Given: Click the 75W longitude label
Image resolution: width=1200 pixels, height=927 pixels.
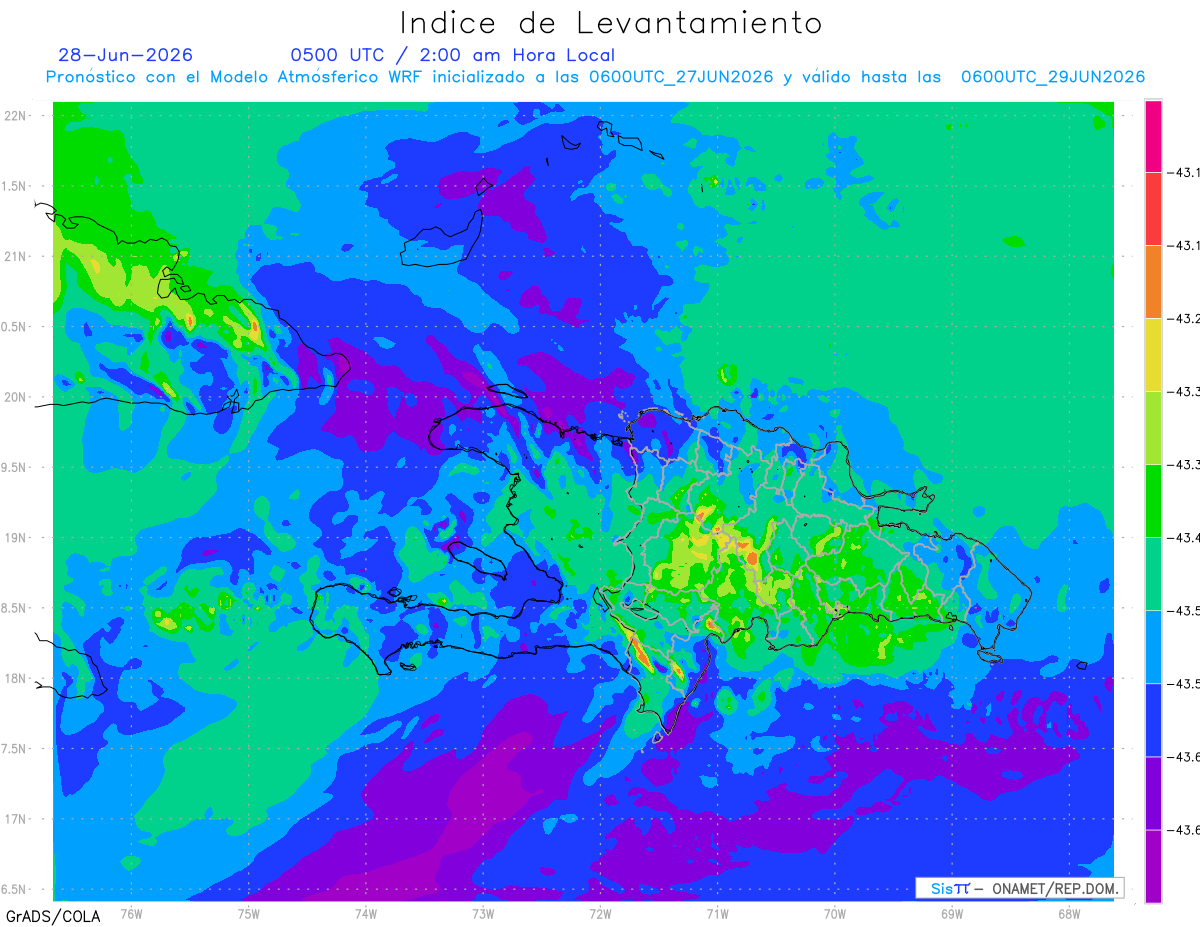Looking at the screenshot, I should click(249, 913).
